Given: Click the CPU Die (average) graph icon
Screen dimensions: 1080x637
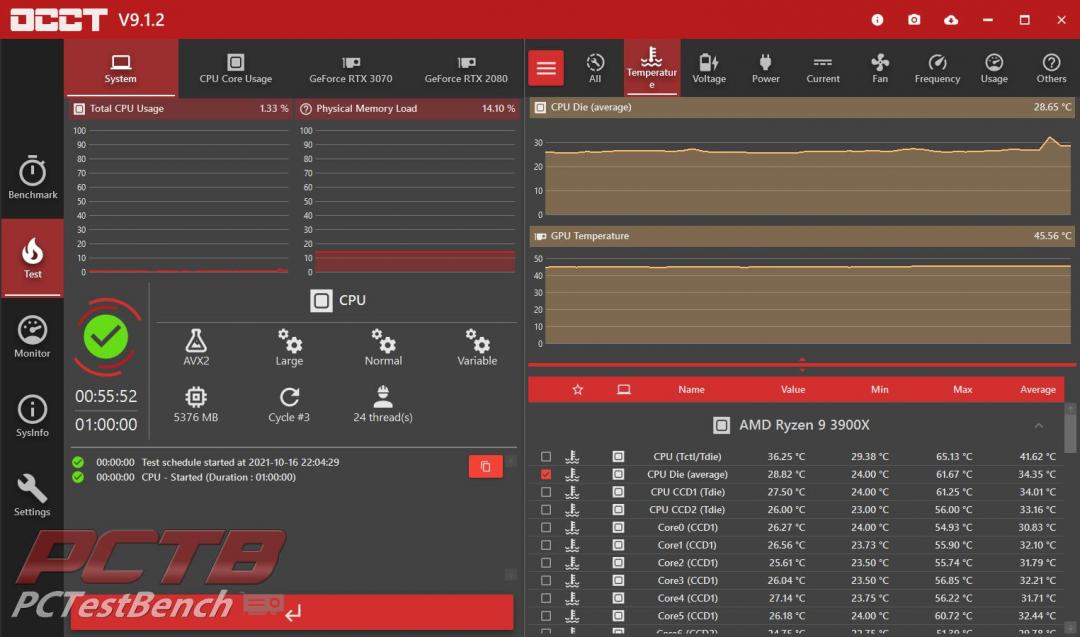Looking at the screenshot, I should 540,107.
